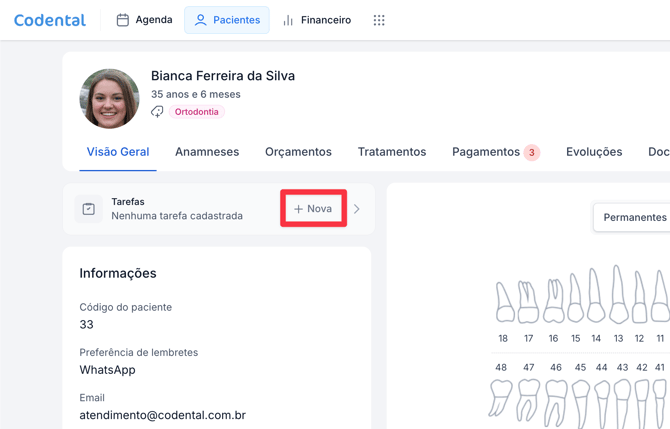Open the Pacientes navigation item

tap(227, 20)
